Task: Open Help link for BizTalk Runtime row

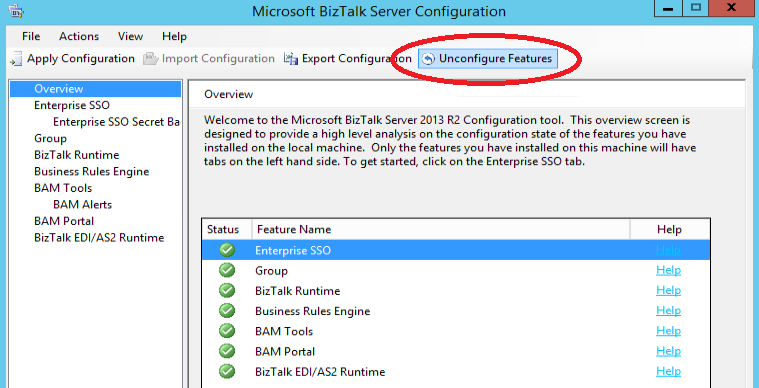Action: pyautogui.click(x=668, y=290)
